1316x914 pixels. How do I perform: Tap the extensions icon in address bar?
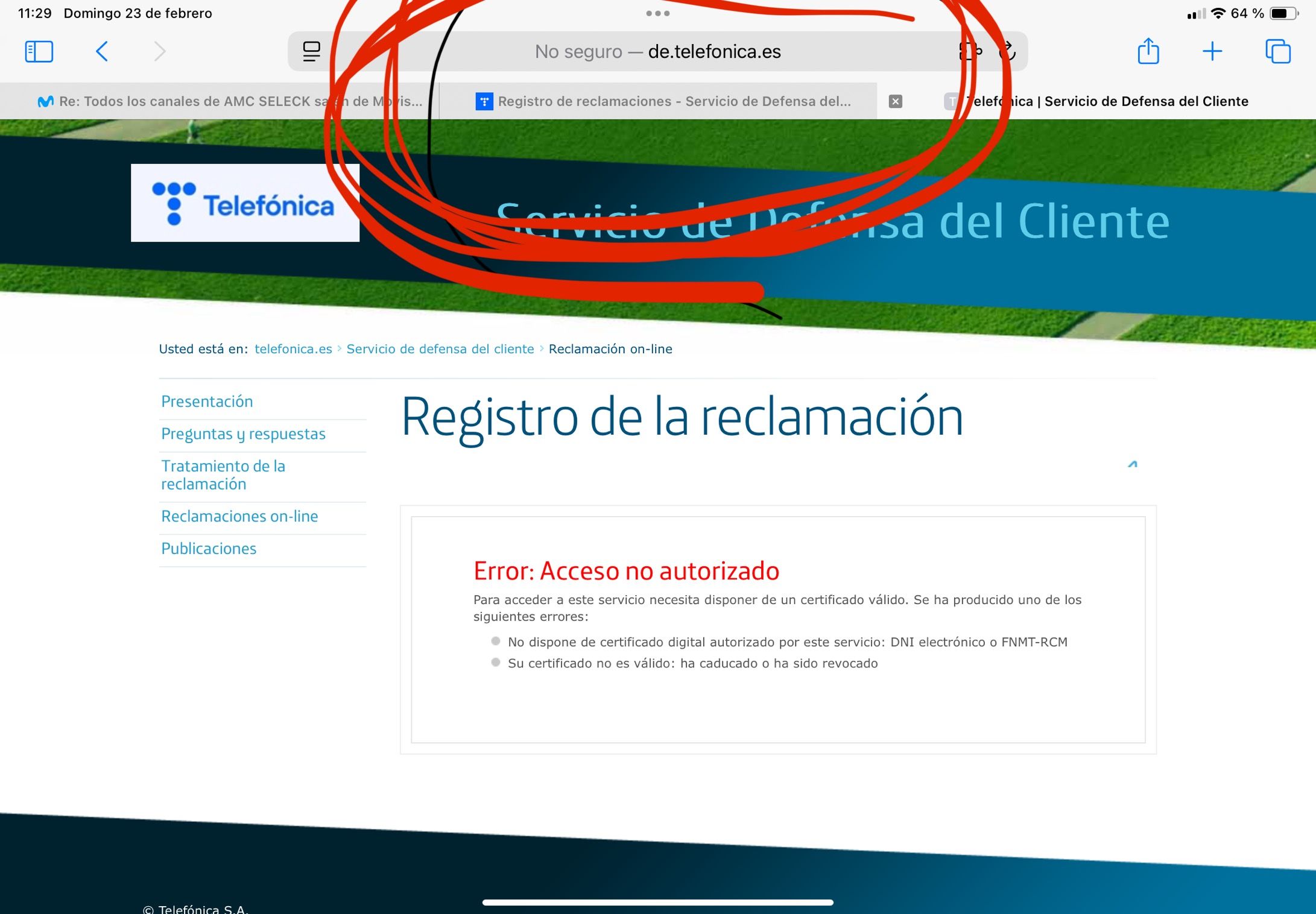tap(970, 52)
